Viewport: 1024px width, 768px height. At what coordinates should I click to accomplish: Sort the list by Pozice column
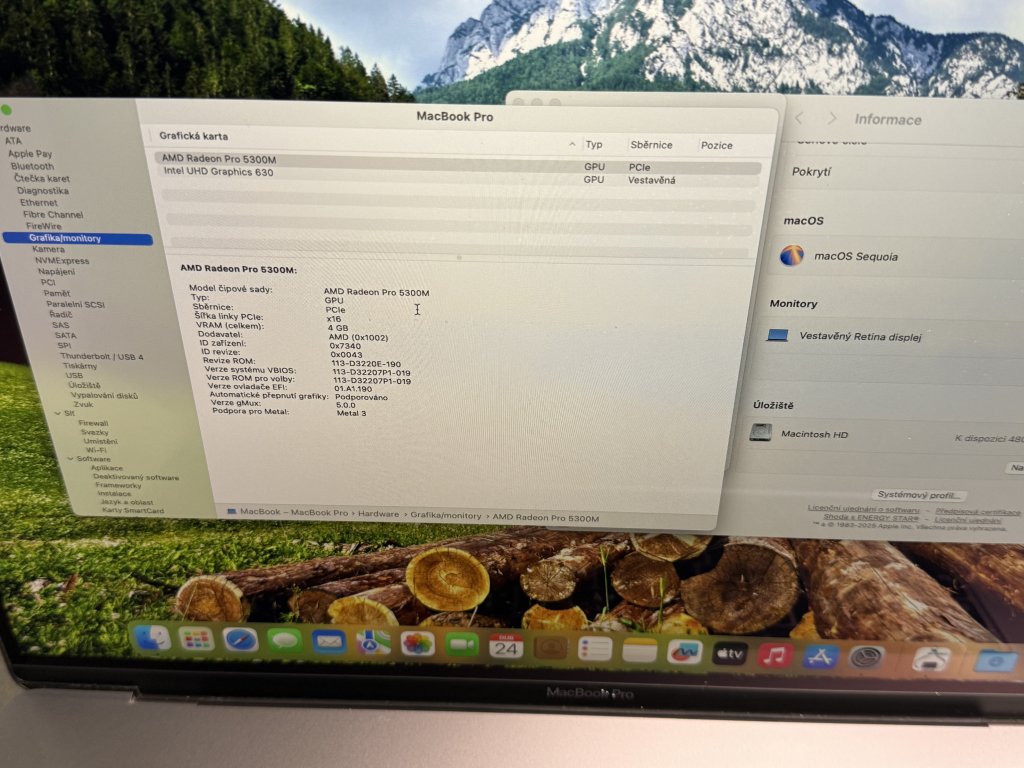(716, 146)
